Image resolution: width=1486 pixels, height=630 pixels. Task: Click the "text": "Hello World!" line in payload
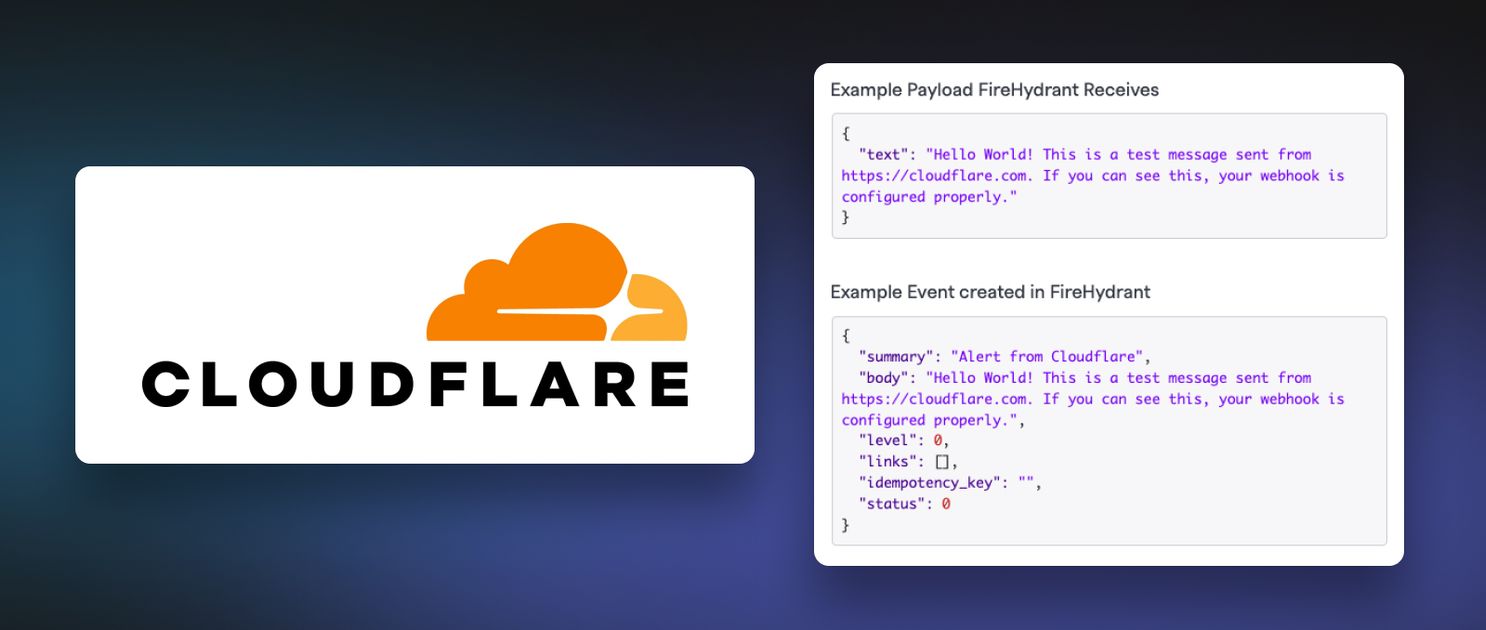coord(1084,154)
